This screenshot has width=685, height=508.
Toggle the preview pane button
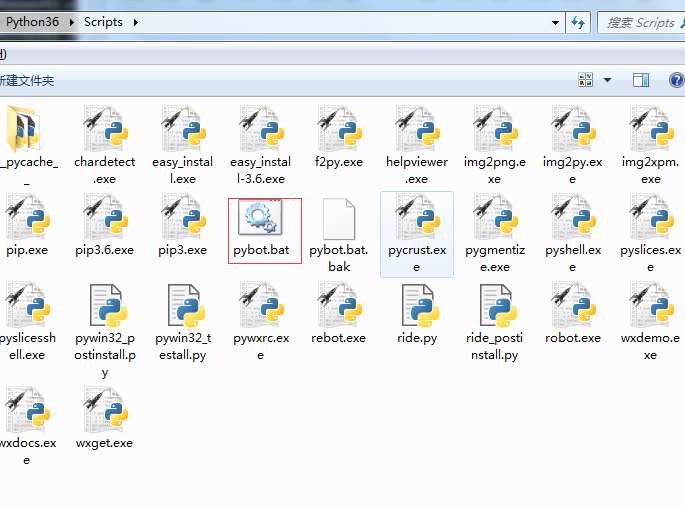(x=641, y=80)
